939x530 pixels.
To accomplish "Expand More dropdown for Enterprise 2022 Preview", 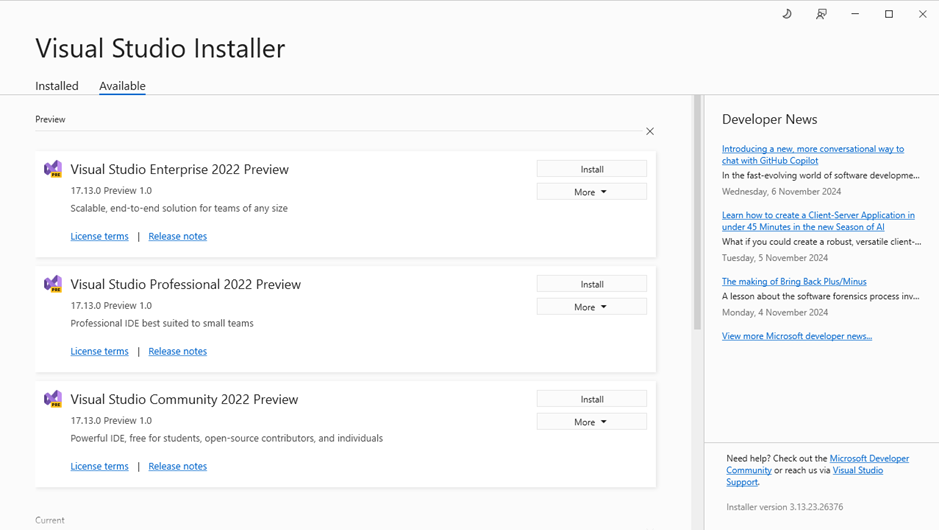I will [592, 192].
